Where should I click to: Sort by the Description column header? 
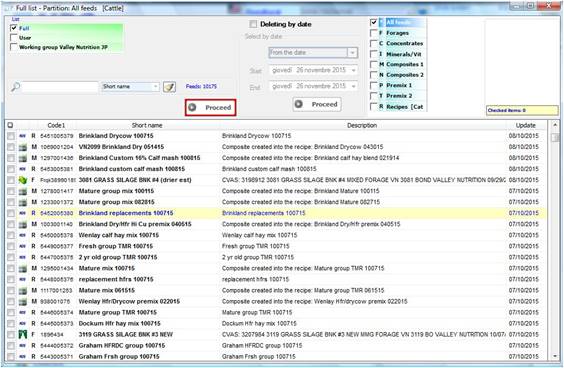pos(362,125)
